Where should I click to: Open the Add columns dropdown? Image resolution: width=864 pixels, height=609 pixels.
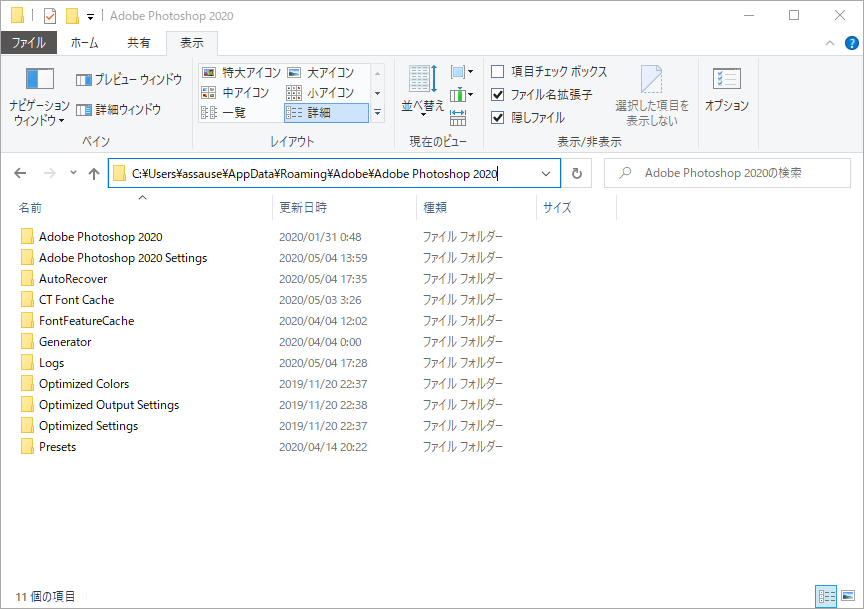click(x=462, y=95)
